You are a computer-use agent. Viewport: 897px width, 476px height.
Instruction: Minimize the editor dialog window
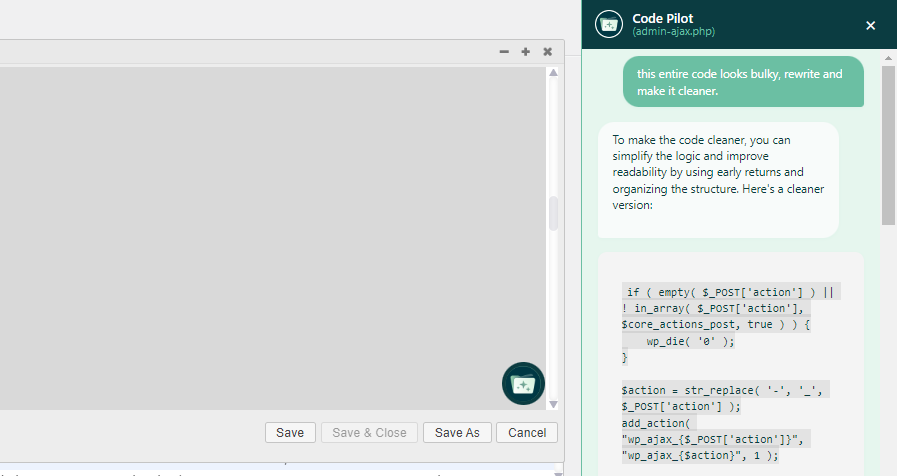(504, 51)
